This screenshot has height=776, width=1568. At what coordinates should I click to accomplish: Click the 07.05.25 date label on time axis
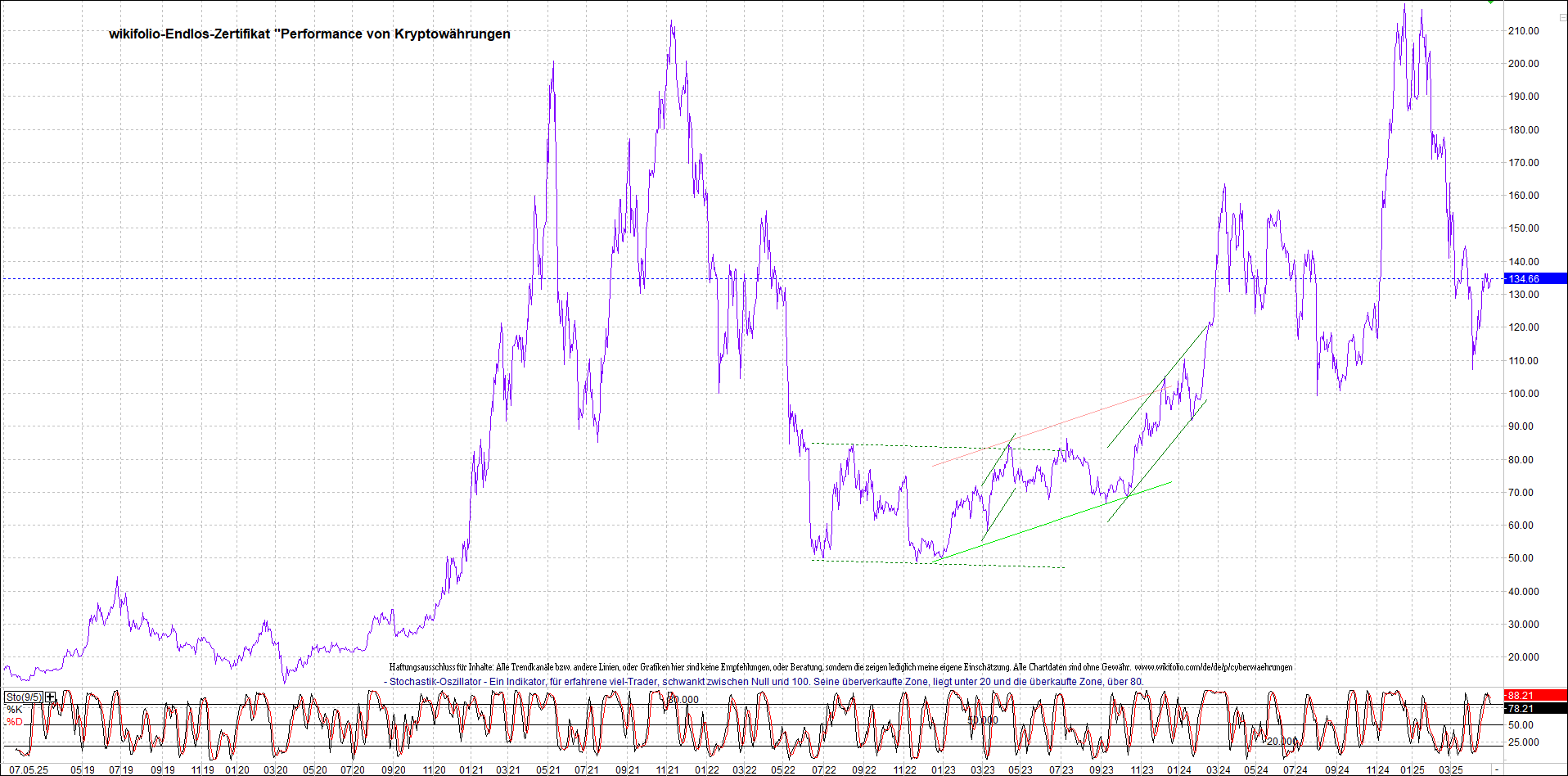[x=29, y=770]
